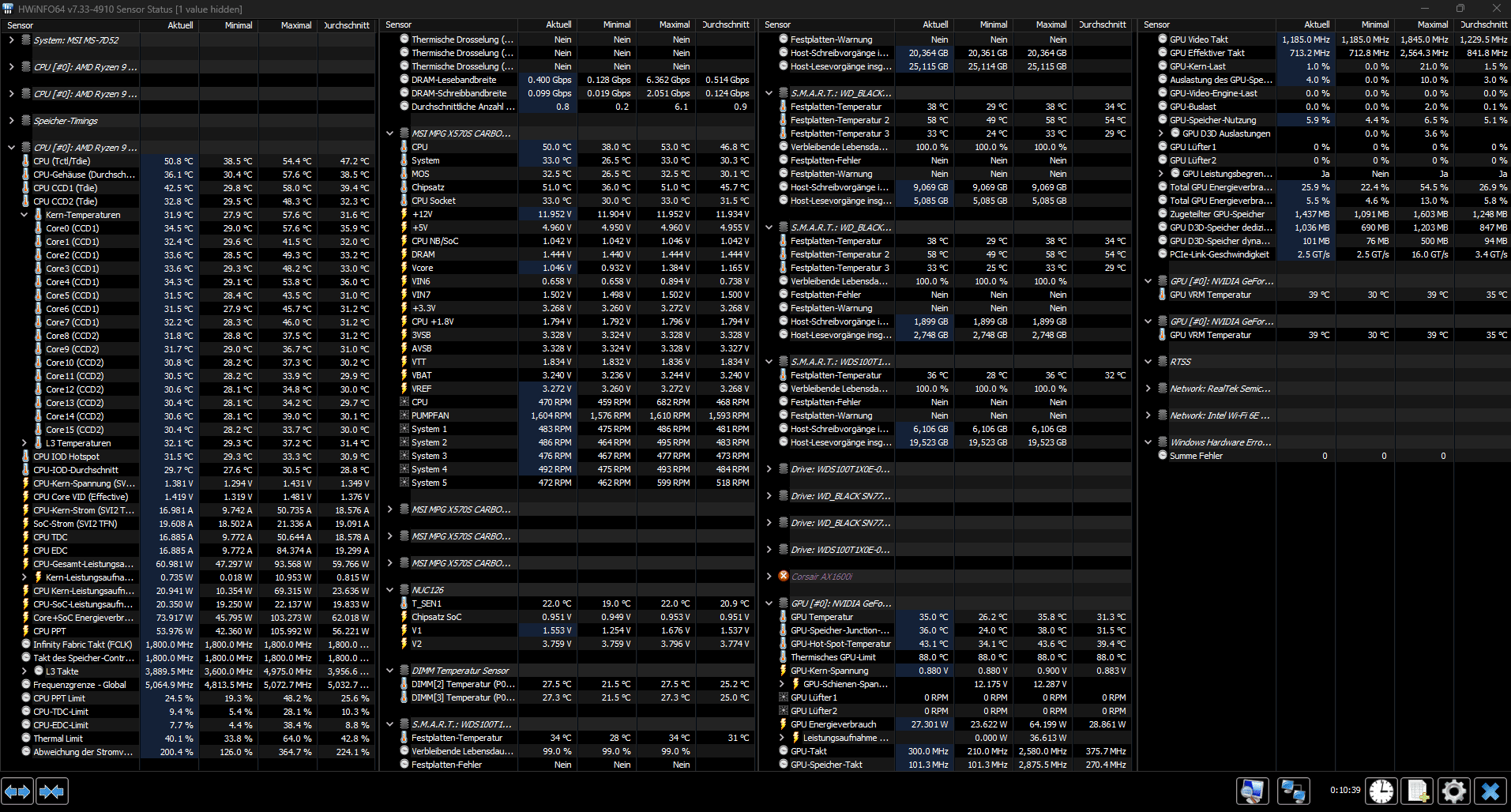Select the PCIe-Link-Geschwindigkeit row
The height and width of the screenshot is (812, 1511).
1325,254
